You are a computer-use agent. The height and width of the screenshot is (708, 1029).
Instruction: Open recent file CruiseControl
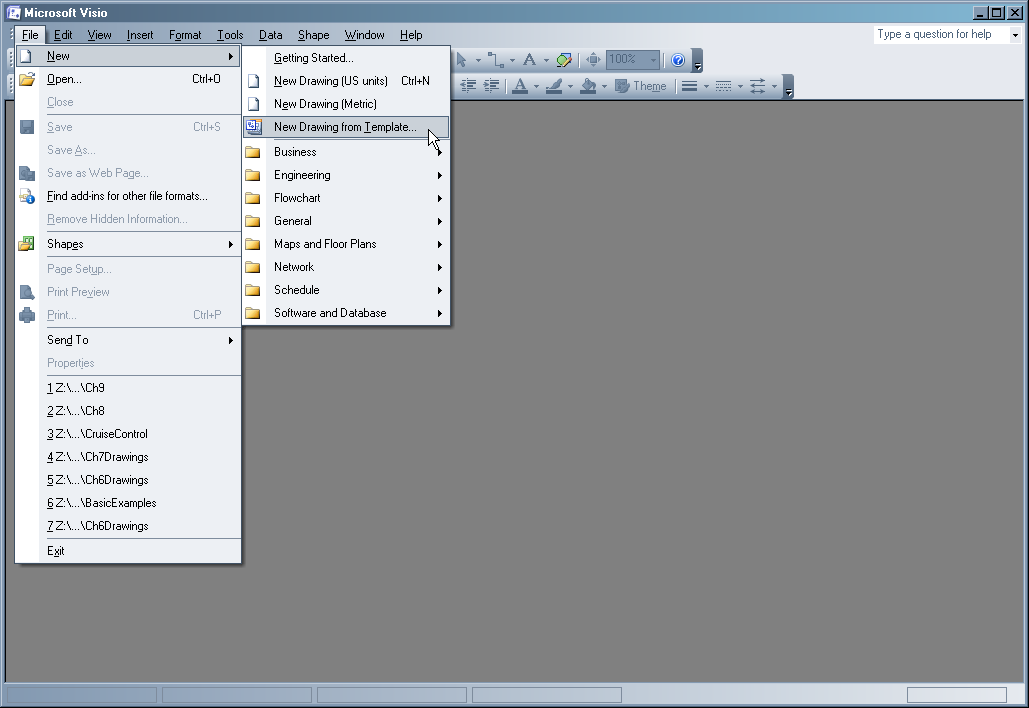(97, 434)
